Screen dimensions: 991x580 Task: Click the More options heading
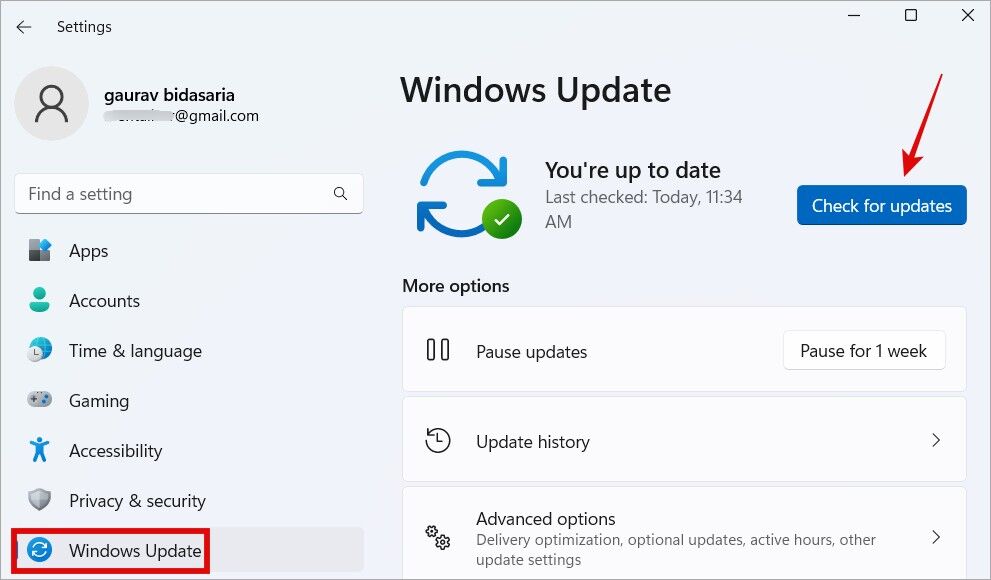point(456,286)
